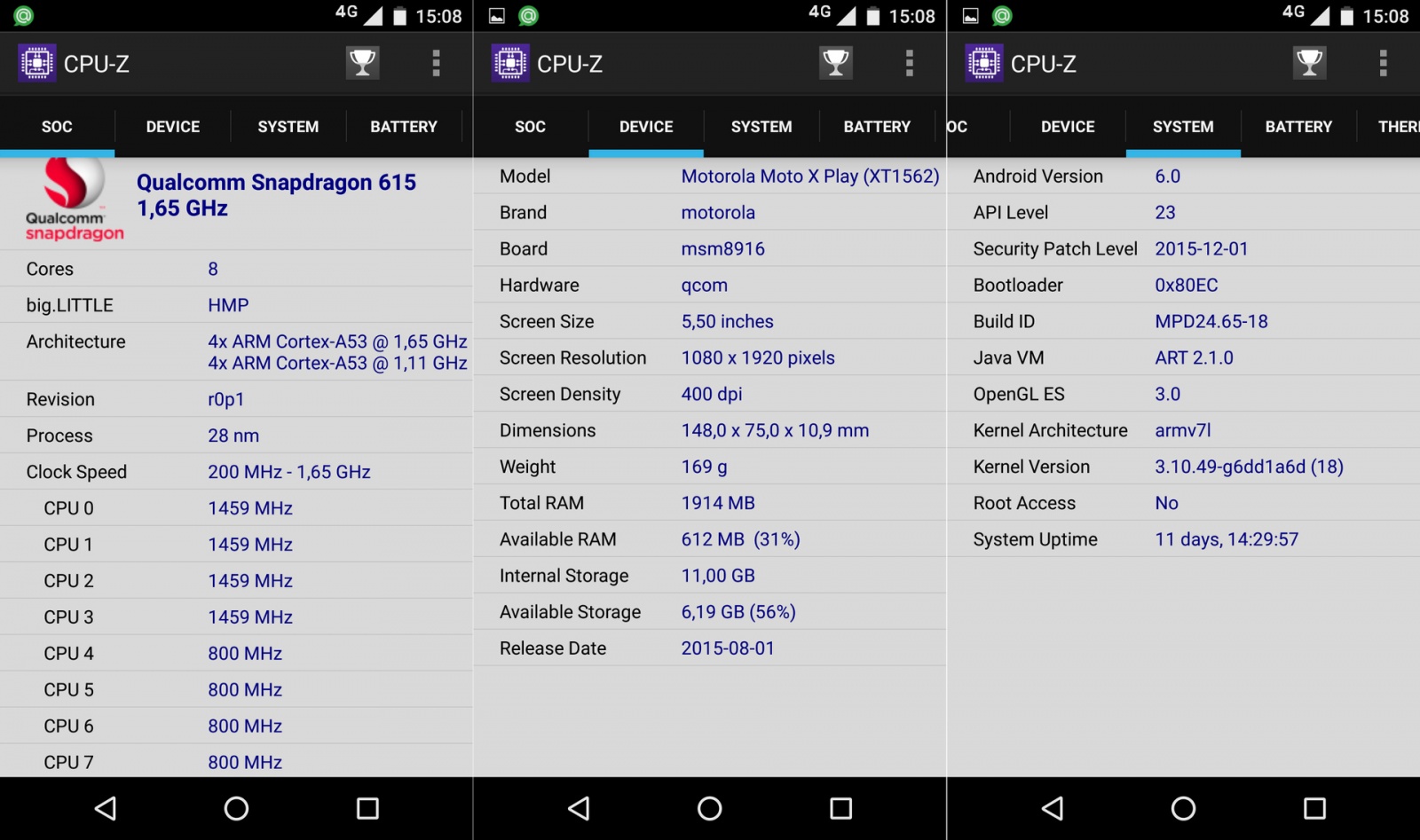
Task: Tap the Home navigation button in the right screen
Action: [x=1183, y=808]
